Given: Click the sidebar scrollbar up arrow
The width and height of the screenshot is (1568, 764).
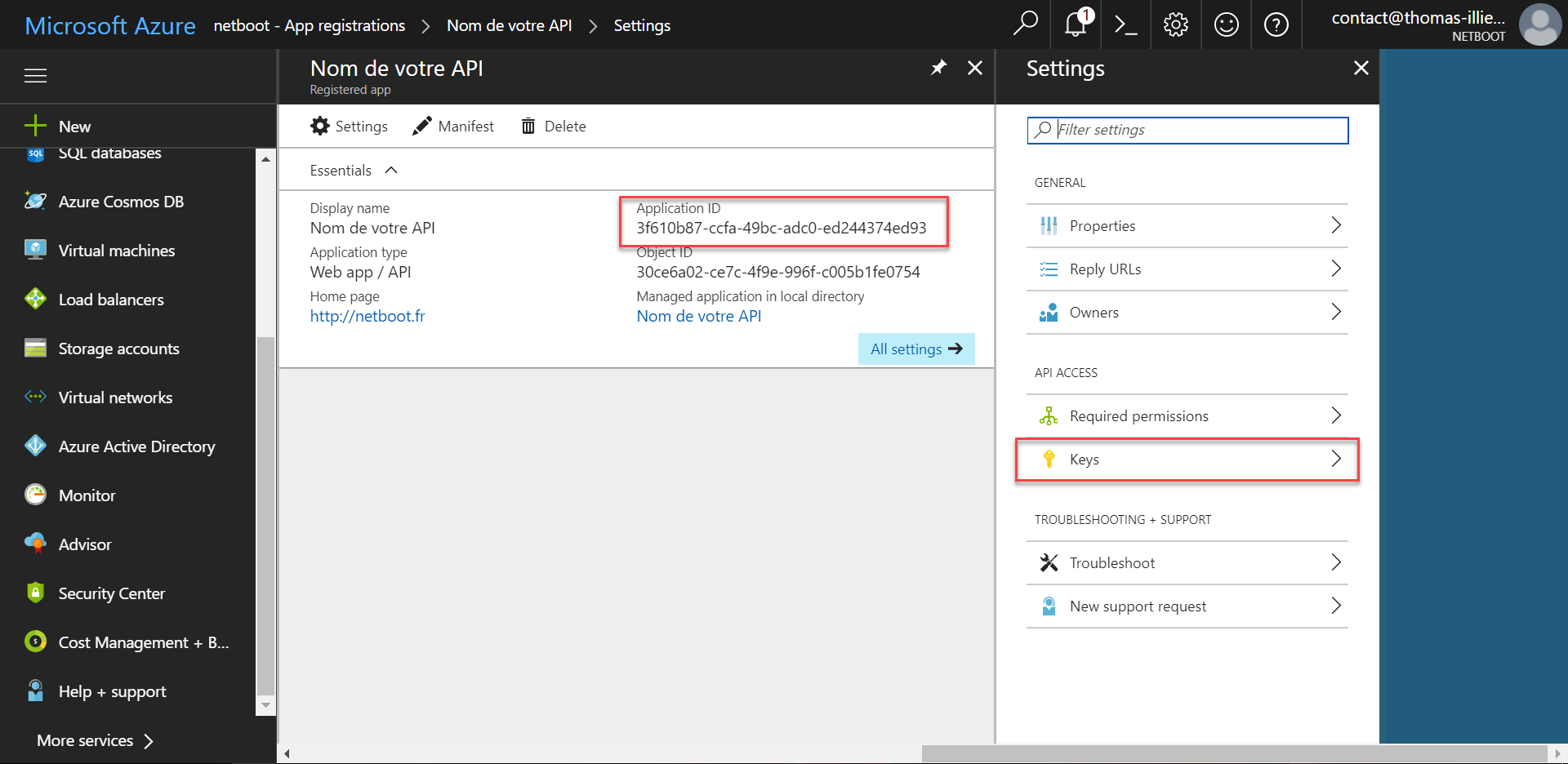Looking at the screenshot, I should pos(265,158).
